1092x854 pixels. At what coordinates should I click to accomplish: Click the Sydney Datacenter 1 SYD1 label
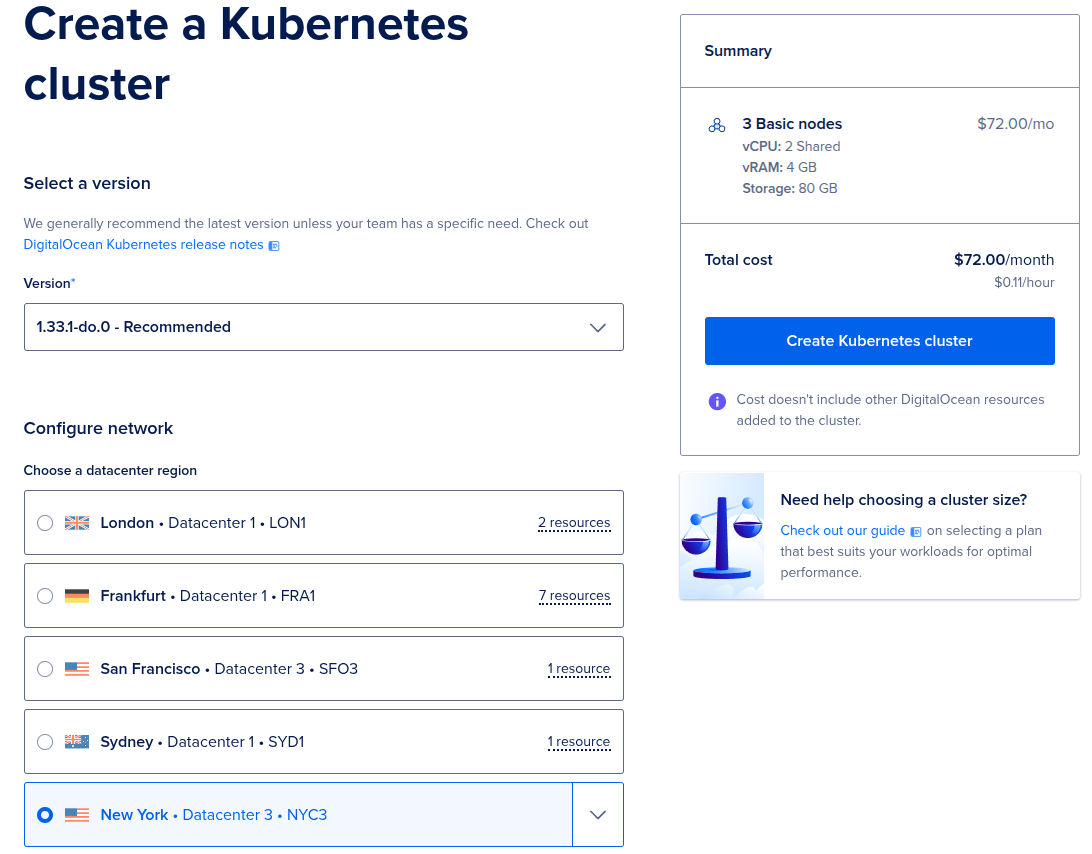(203, 742)
